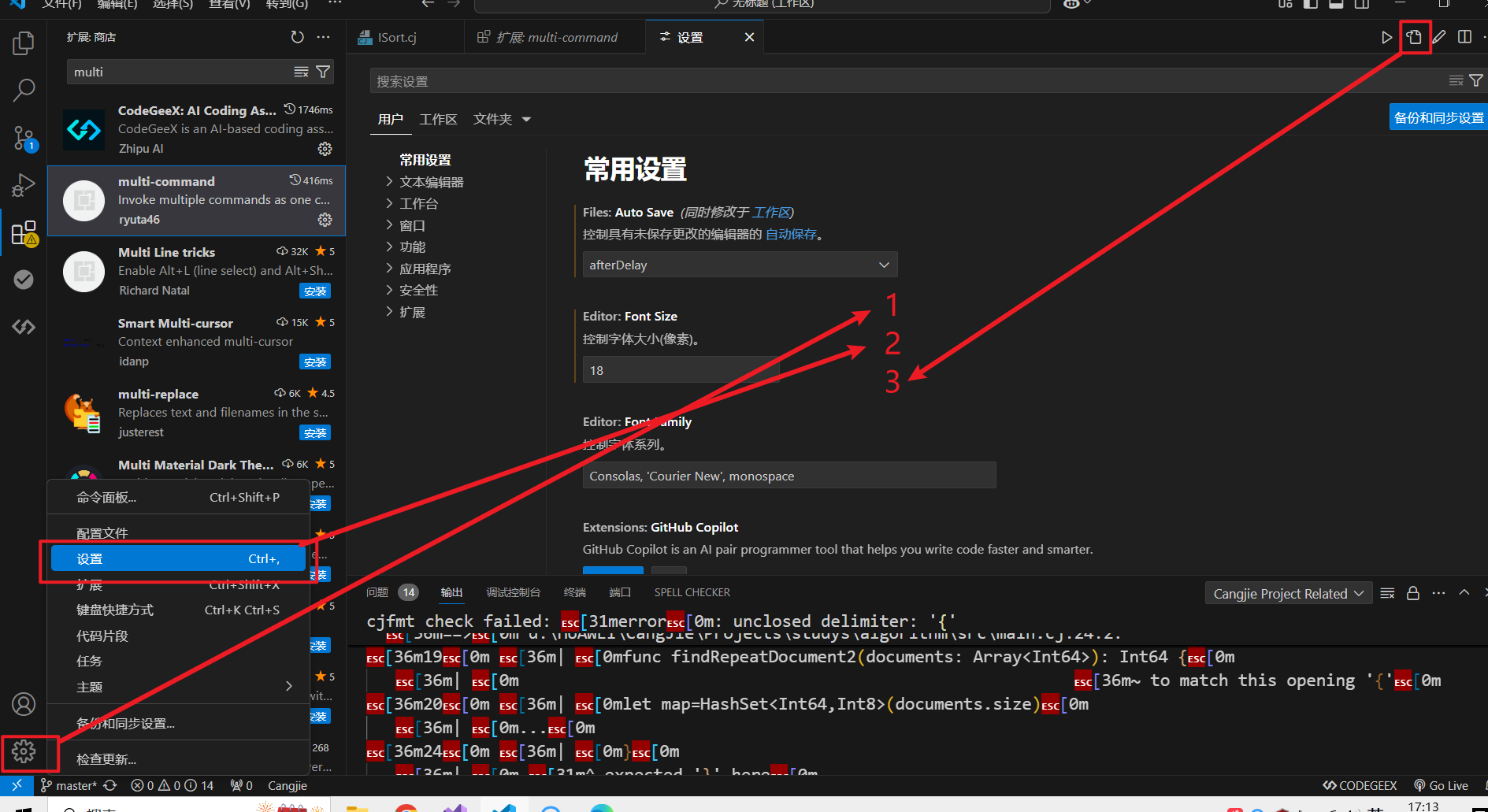
Task: Follow the 自动保存 link in Auto Save description
Action: pos(791,234)
